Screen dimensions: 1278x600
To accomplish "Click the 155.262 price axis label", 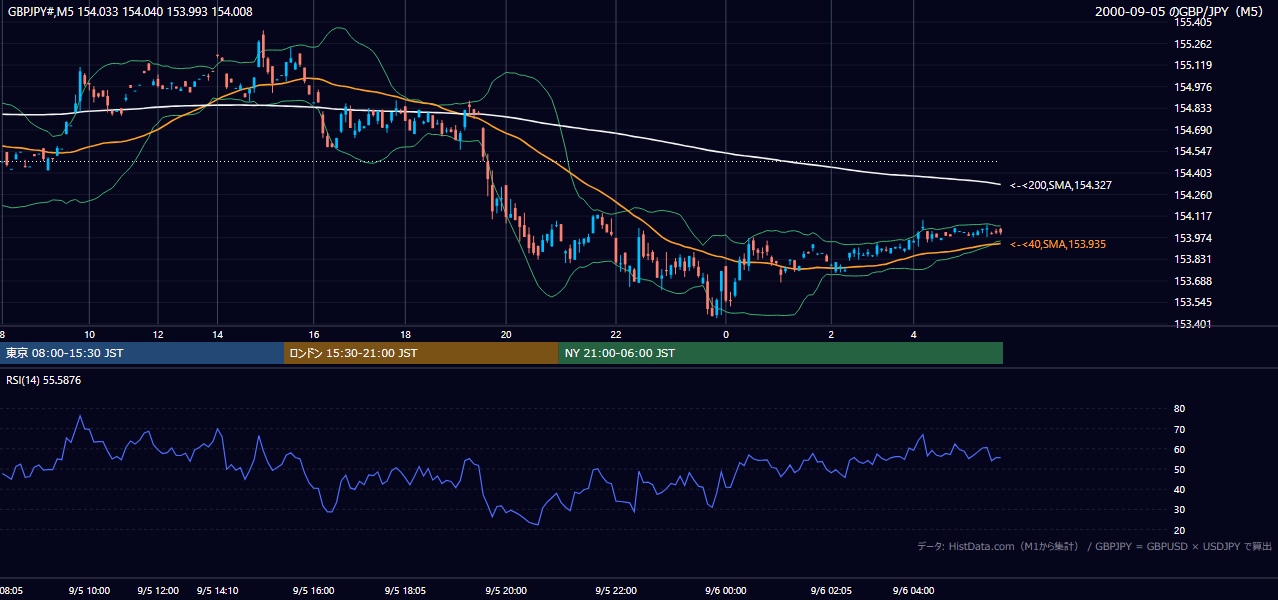I will point(1193,44).
